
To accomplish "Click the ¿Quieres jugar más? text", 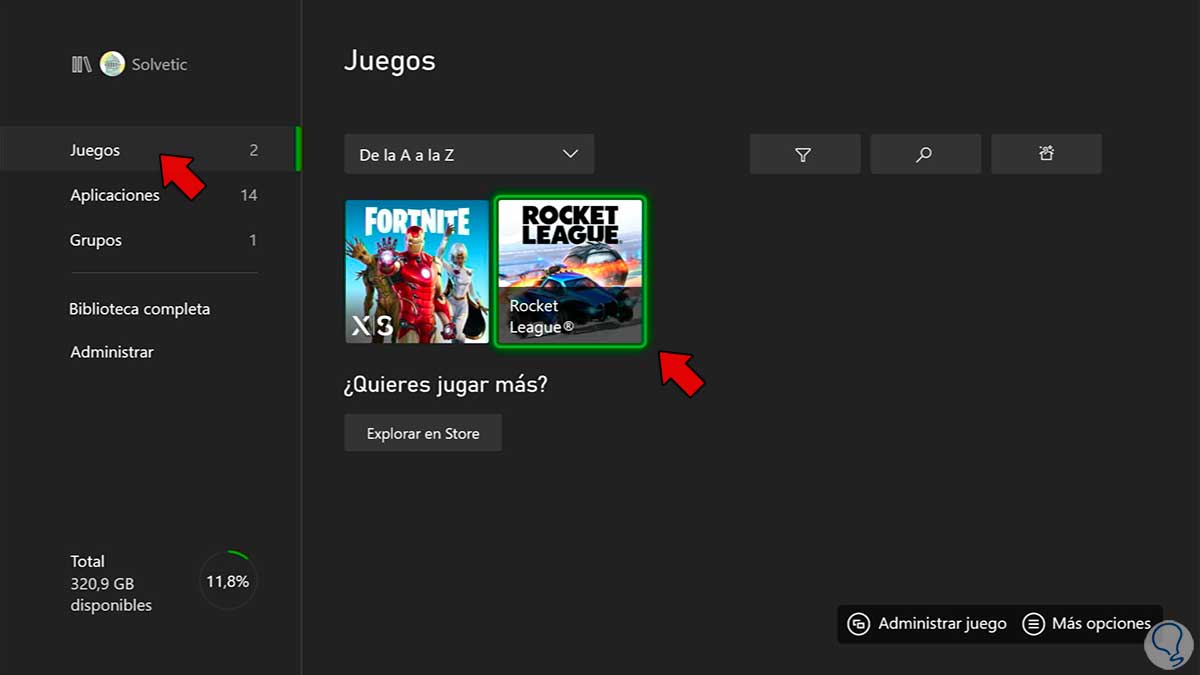I will (x=446, y=384).
